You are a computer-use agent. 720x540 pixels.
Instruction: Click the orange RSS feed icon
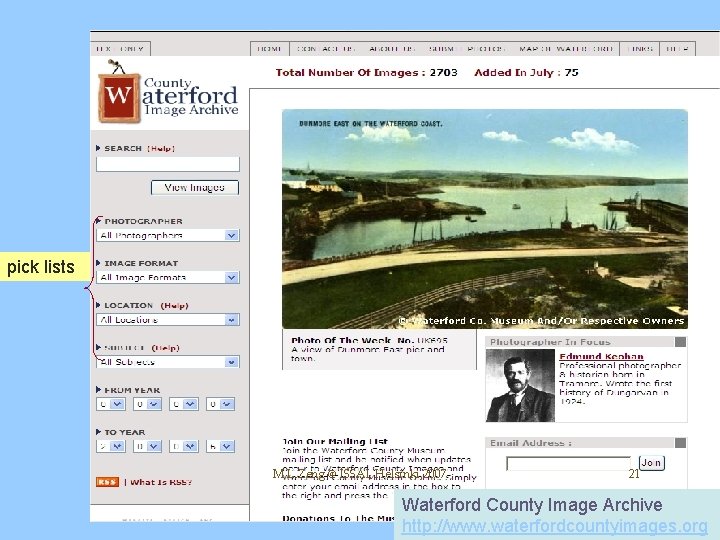(x=107, y=482)
